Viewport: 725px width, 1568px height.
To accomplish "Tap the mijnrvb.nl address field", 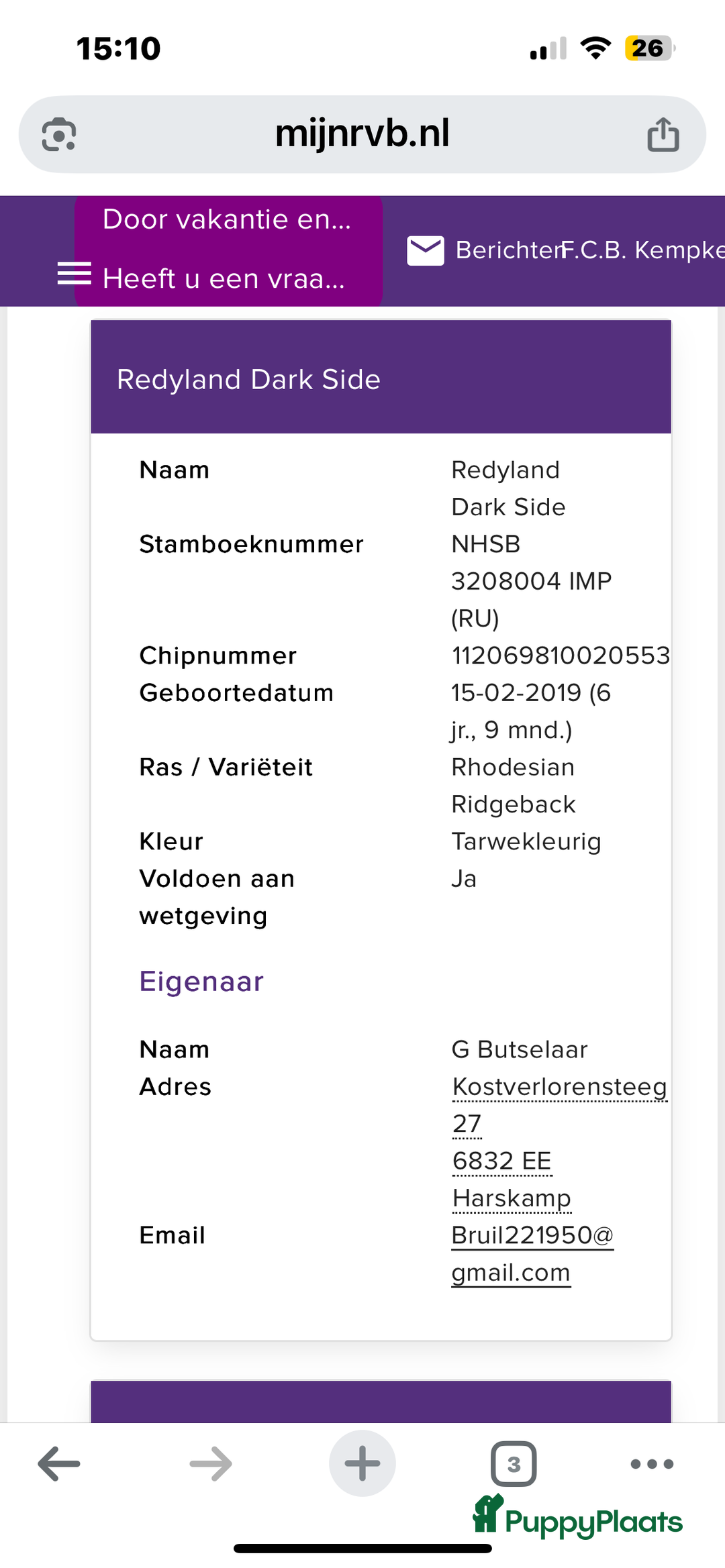I will click(x=362, y=134).
